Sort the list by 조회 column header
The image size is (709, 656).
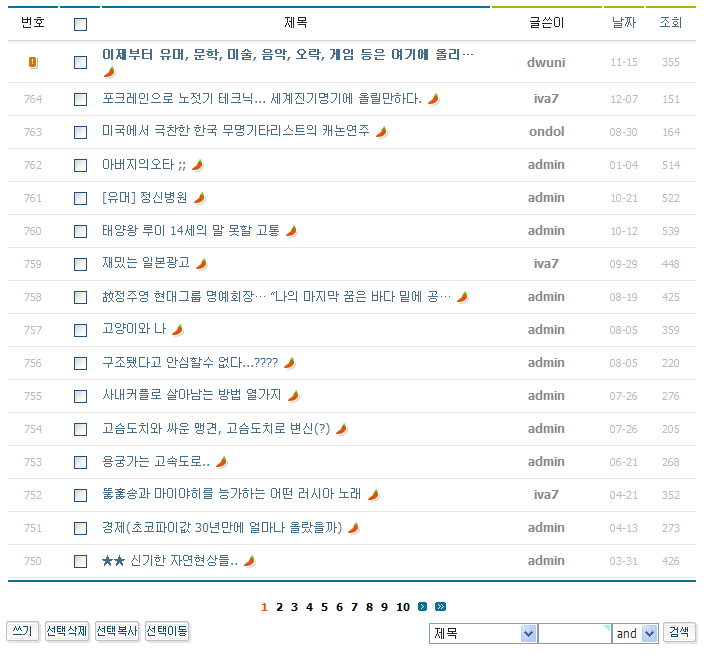(x=670, y=22)
